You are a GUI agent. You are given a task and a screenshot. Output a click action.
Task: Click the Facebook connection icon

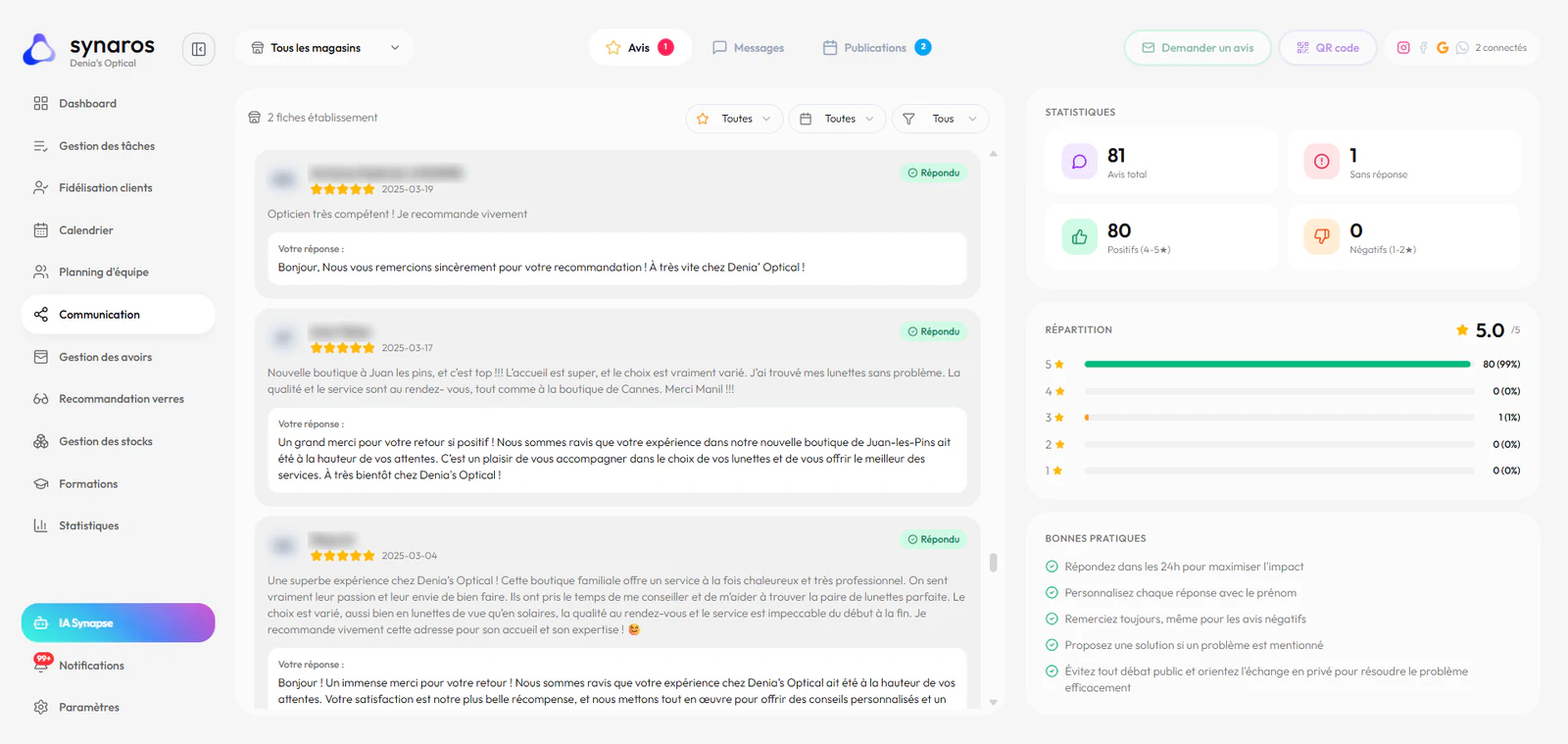tap(1423, 47)
